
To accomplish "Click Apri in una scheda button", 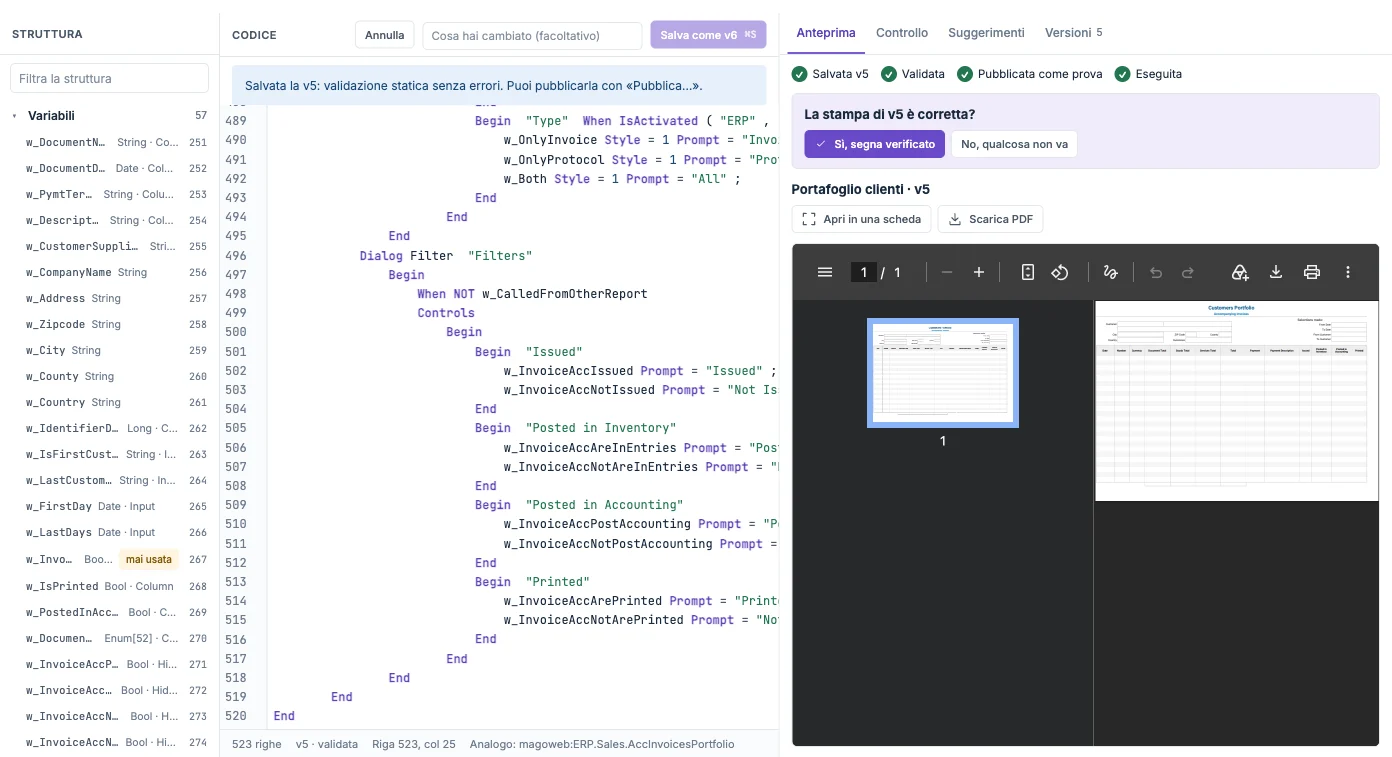I will tap(862, 219).
